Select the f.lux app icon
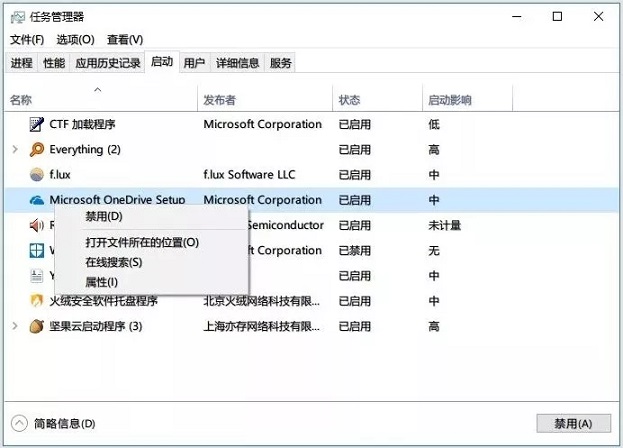Viewport: 623px width, 448px height. [37, 175]
